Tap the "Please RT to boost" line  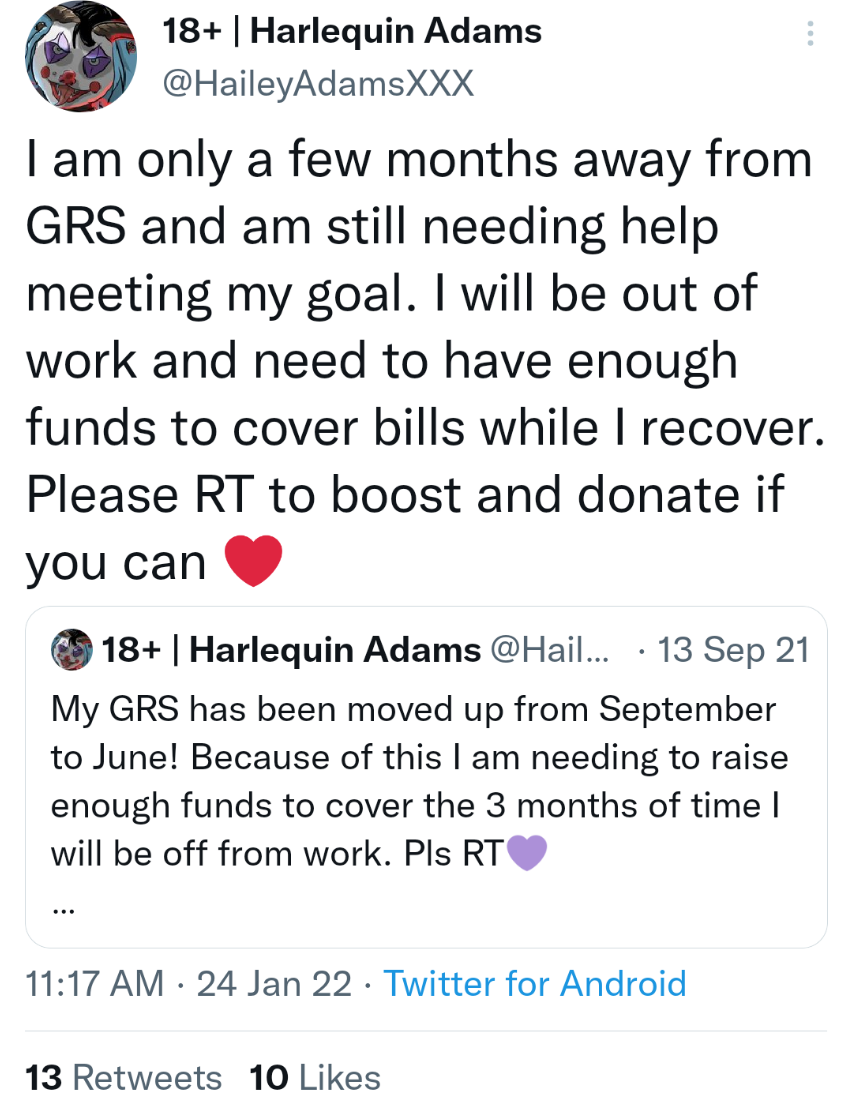[x=405, y=495]
